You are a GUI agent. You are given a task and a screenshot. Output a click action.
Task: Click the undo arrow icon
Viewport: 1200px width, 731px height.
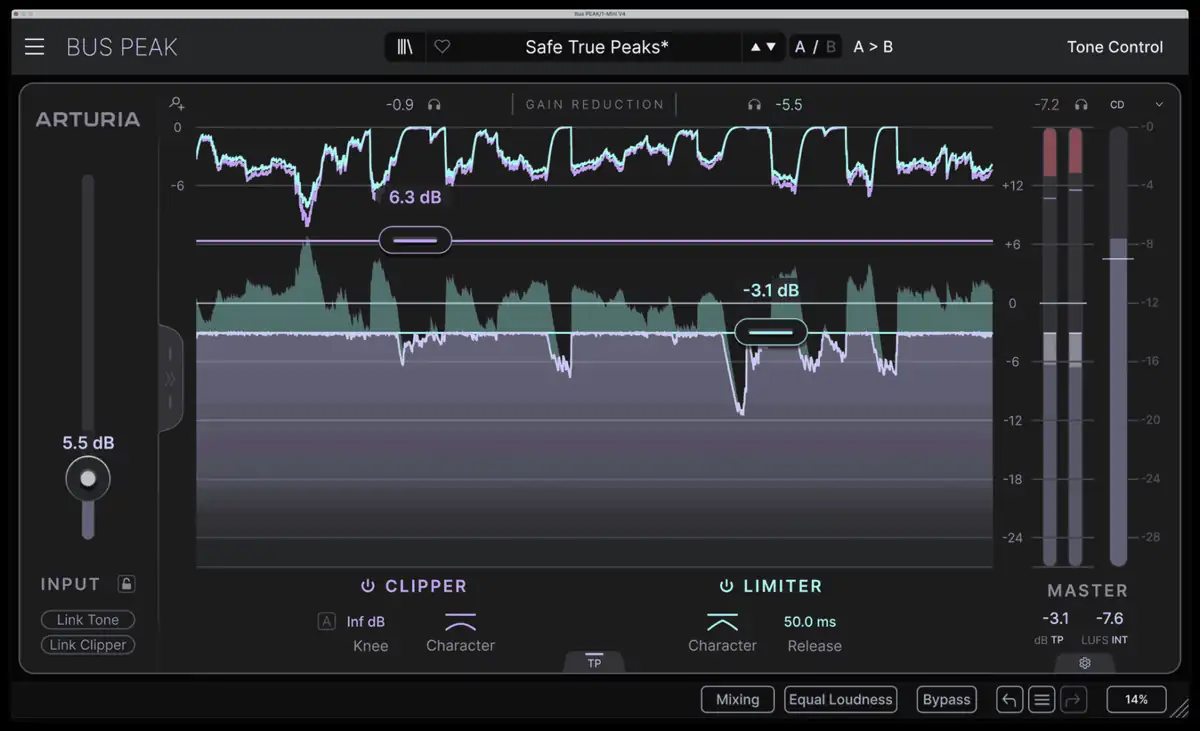pos(1009,700)
